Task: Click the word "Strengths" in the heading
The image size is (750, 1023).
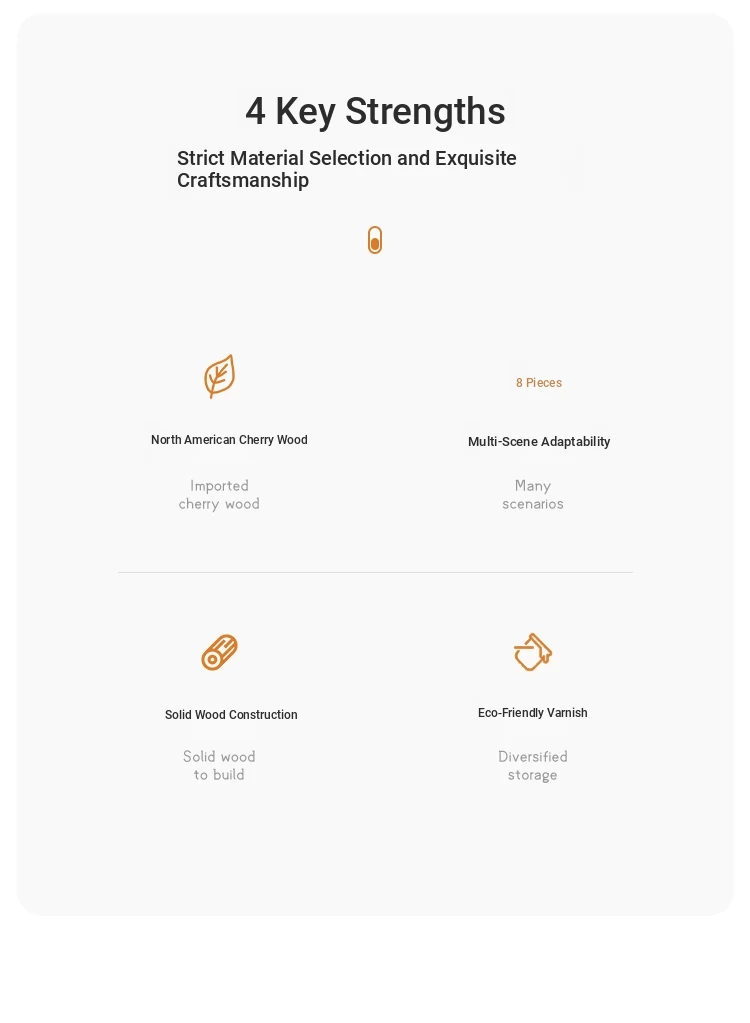Action: (x=425, y=111)
